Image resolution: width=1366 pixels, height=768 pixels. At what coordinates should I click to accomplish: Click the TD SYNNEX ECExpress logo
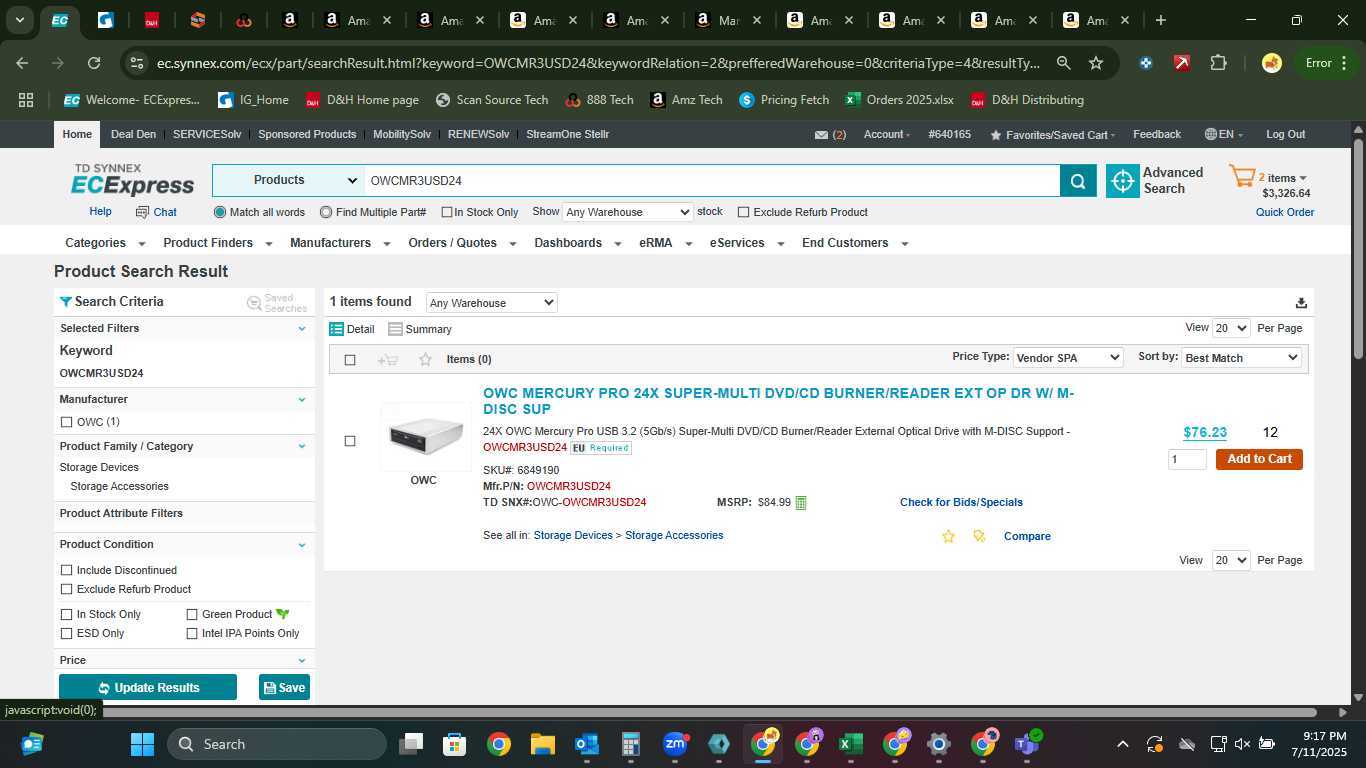click(132, 180)
